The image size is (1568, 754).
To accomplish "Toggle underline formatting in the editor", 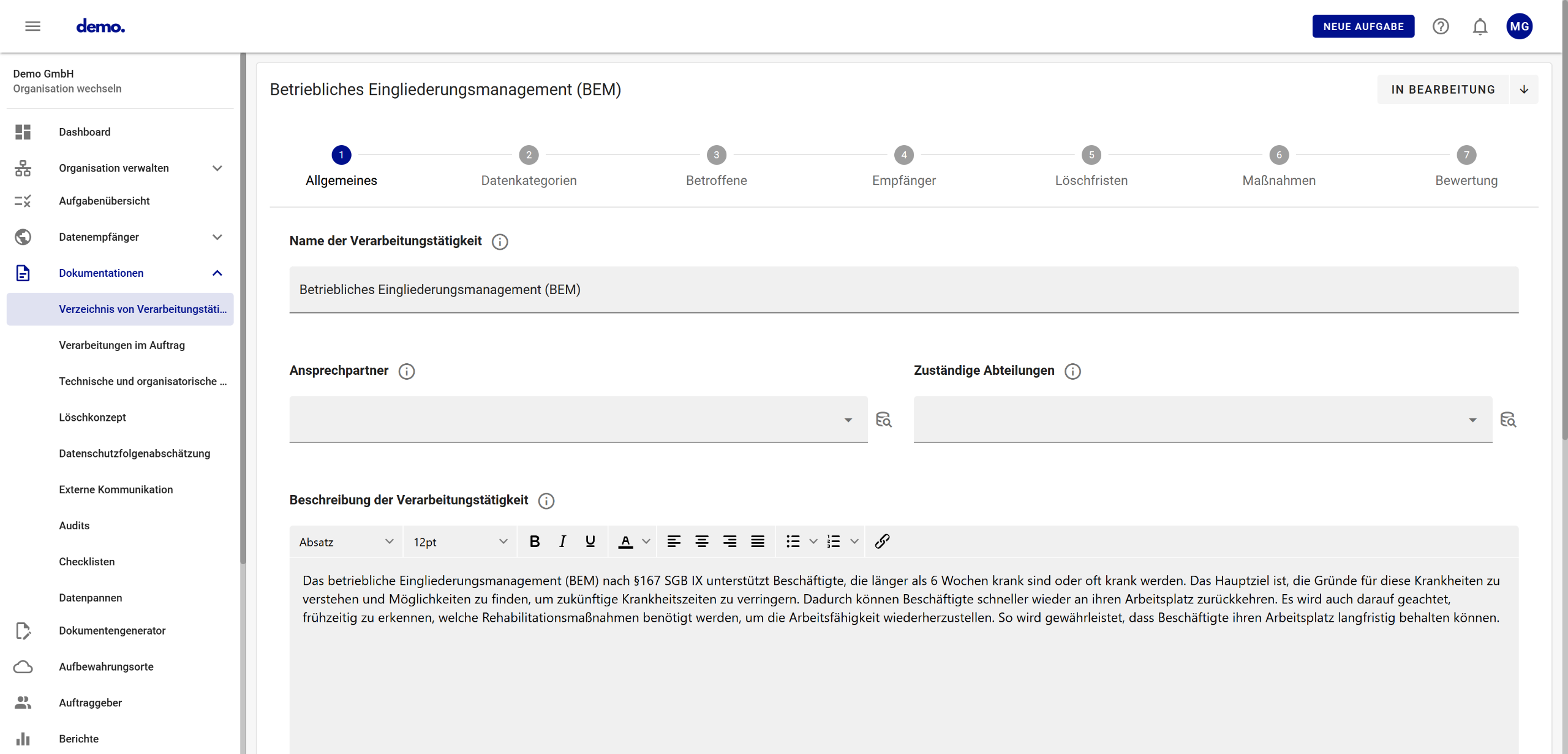I will (x=589, y=541).
